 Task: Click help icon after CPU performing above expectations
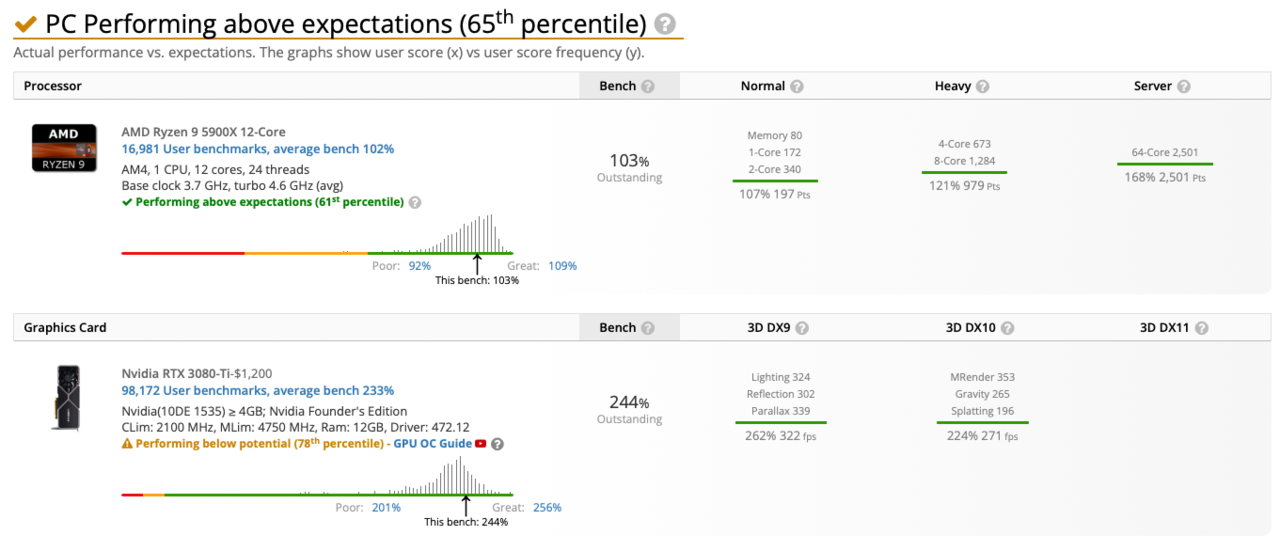[x=415, y=202]
